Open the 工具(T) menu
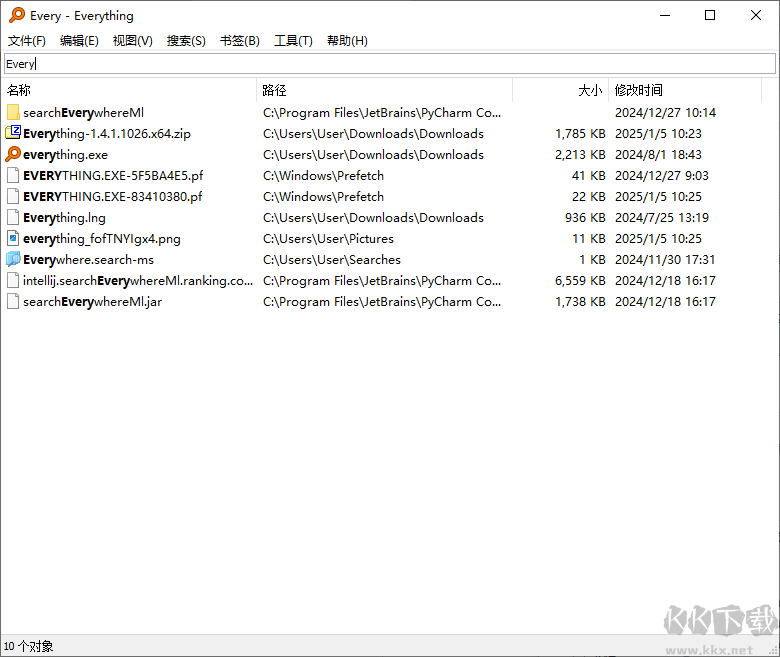This screenshot has height=657, width=780. click(x=293, y=41)
